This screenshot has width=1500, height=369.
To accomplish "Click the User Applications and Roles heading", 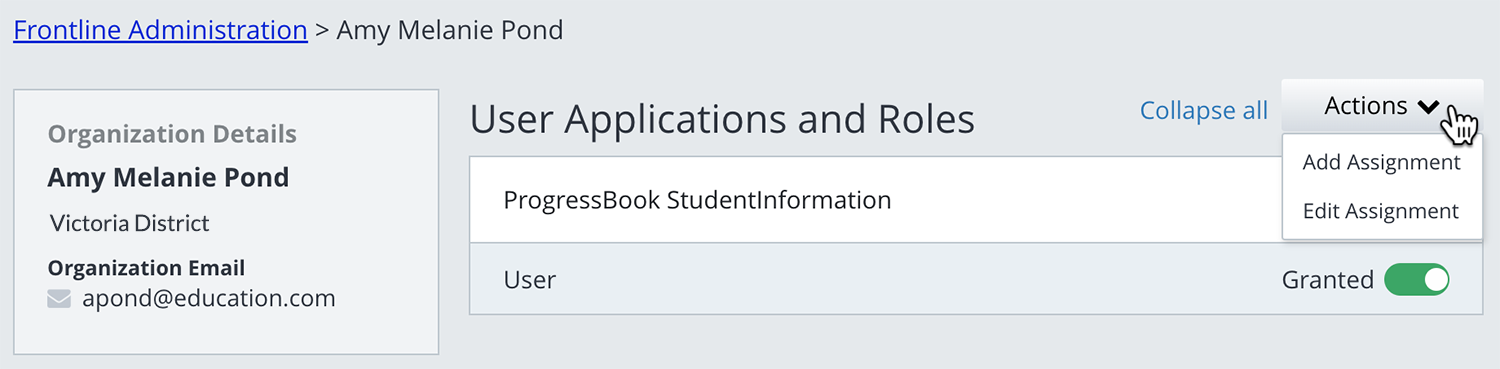I will (722, 119).
